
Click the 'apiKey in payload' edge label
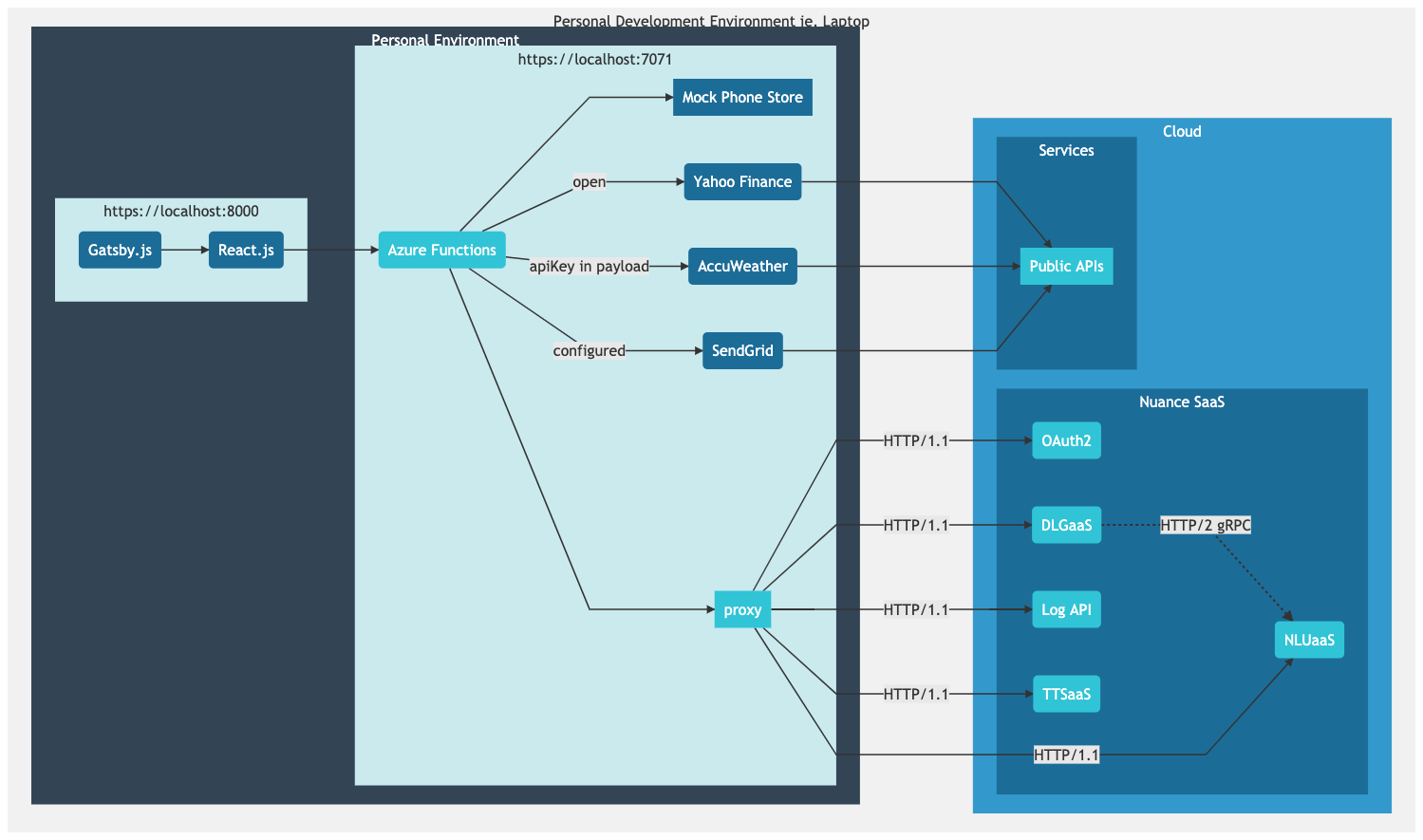tap(589, 267)
